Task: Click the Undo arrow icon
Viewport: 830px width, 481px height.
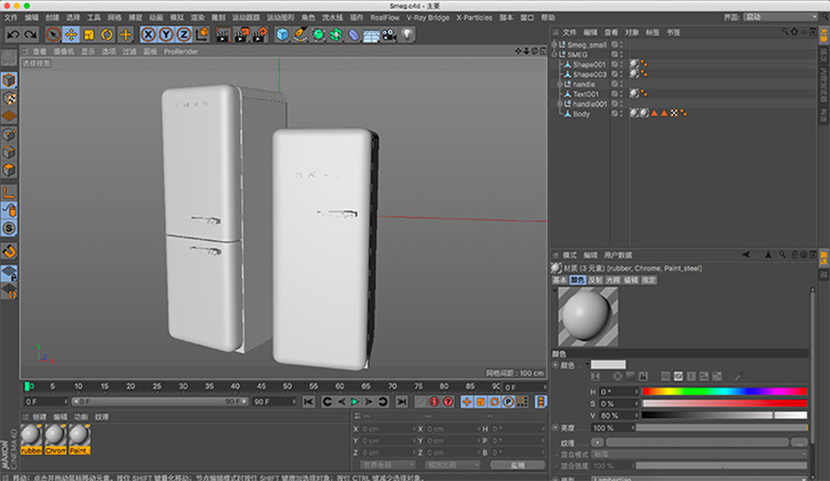Action: coord(13,35)
